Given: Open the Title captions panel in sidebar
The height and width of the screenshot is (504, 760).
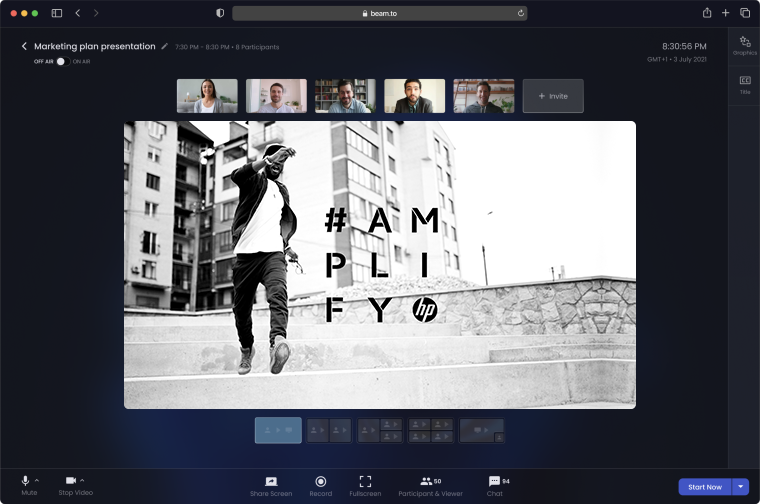Looking at the screenshot, I should [745, 85].
